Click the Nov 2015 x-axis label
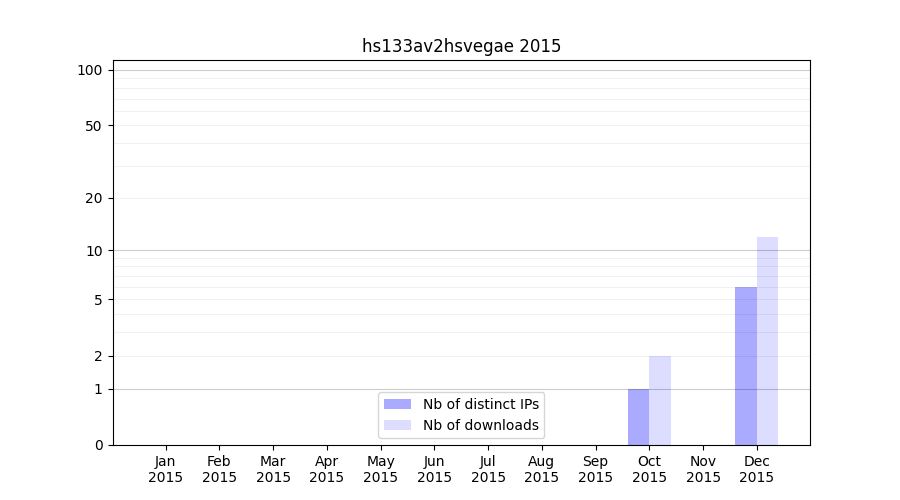The width and height of the screenshot is (900, 500). click(x=703, y=469)
